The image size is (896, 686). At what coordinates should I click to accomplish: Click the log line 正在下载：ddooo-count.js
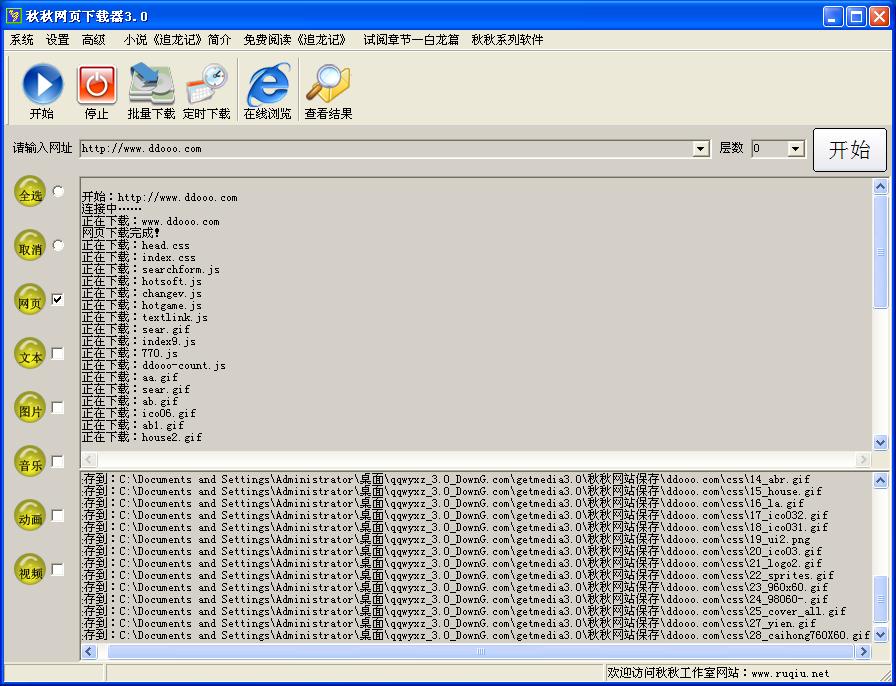click(x=154, y=365)
